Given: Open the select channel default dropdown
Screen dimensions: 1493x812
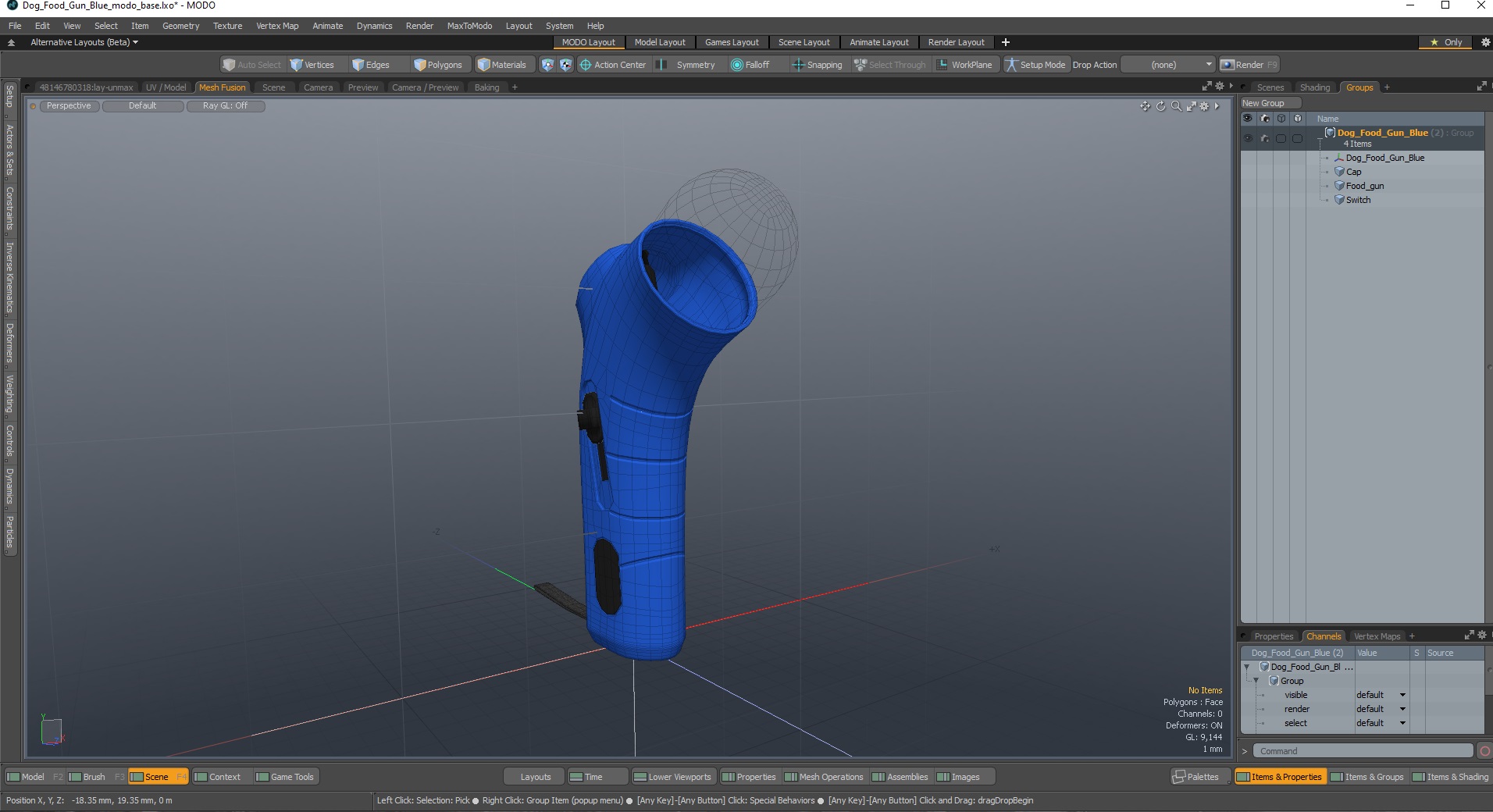Looking at the screenshot, I should point(1381,723).
